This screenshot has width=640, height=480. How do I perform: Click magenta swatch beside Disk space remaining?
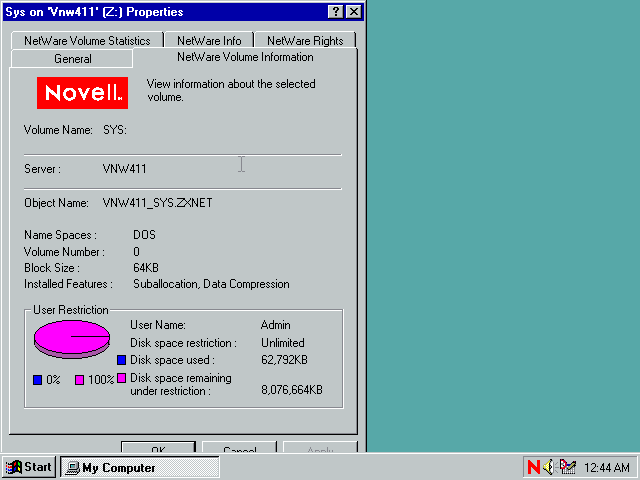[121, 378]
